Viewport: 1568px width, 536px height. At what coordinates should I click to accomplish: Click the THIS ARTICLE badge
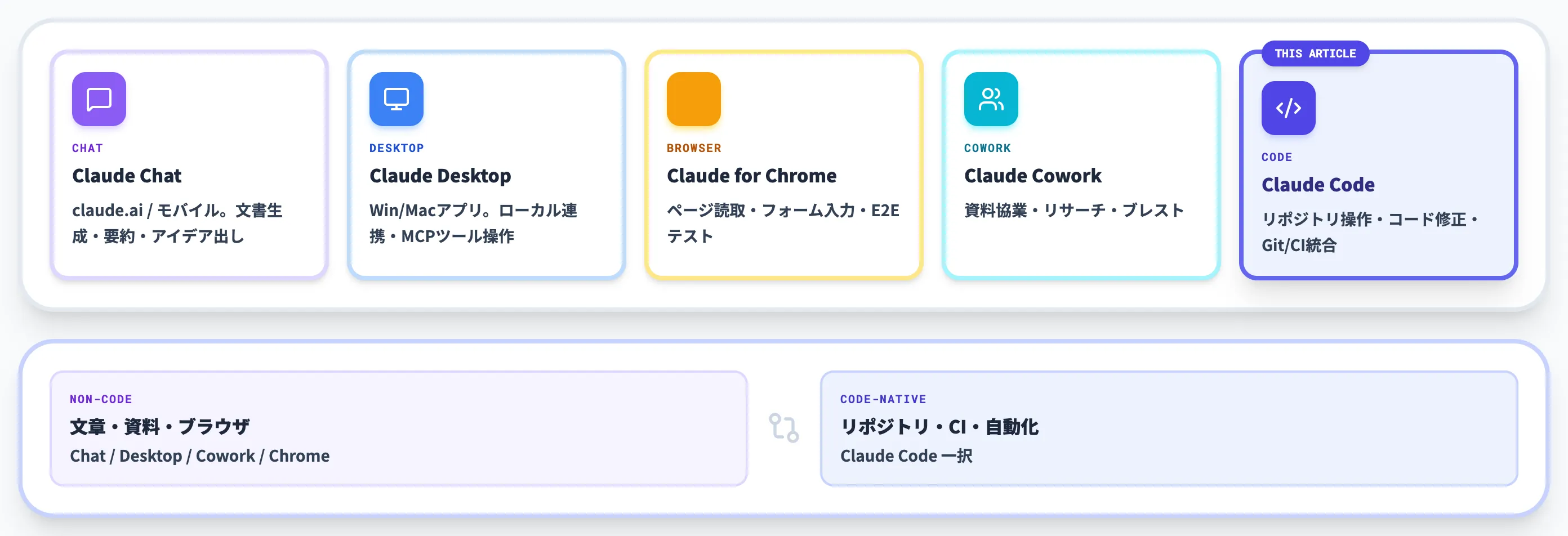coord(1315,53)
